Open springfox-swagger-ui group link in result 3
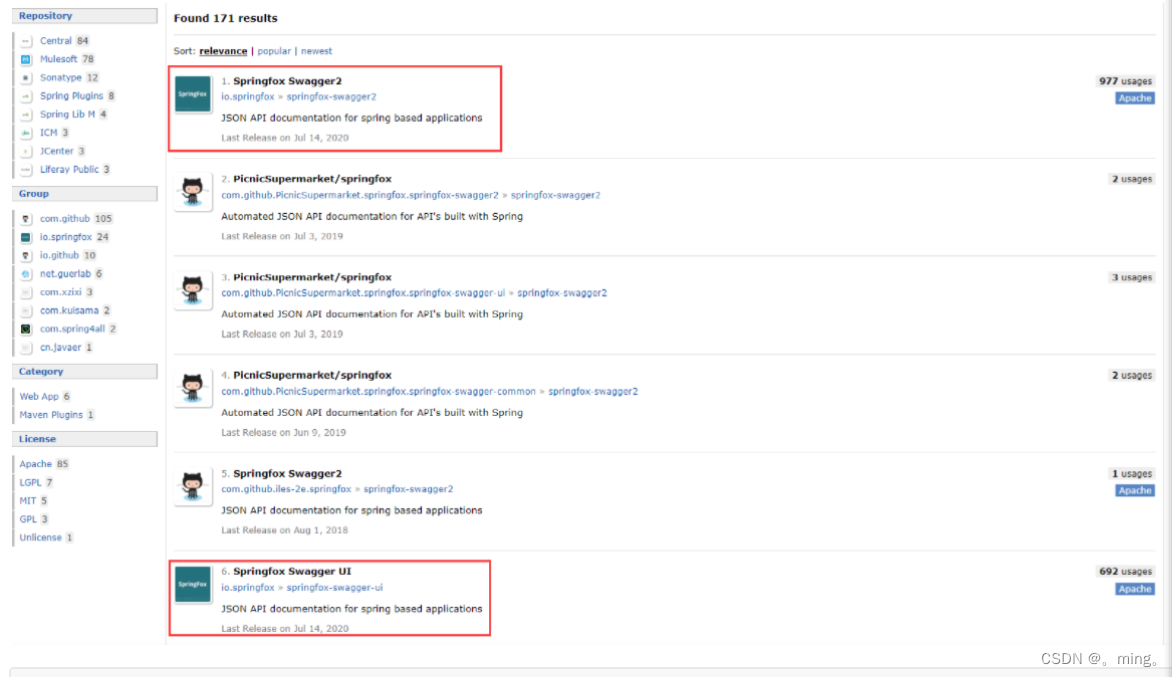Screen dimensions: 1172x677 point(363,293)
